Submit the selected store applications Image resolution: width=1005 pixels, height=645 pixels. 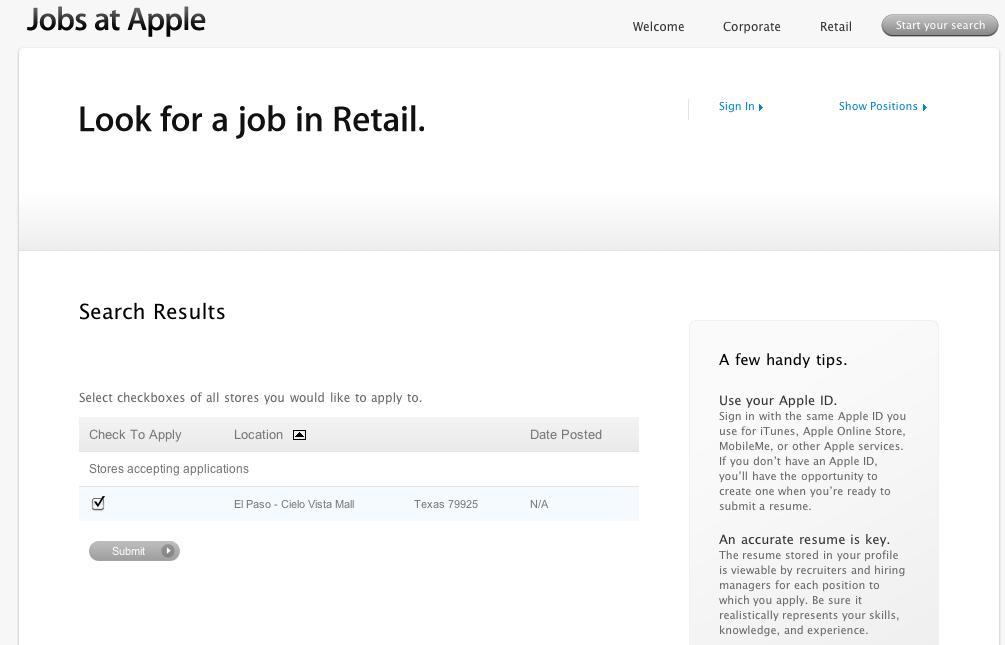coord(128,551)
